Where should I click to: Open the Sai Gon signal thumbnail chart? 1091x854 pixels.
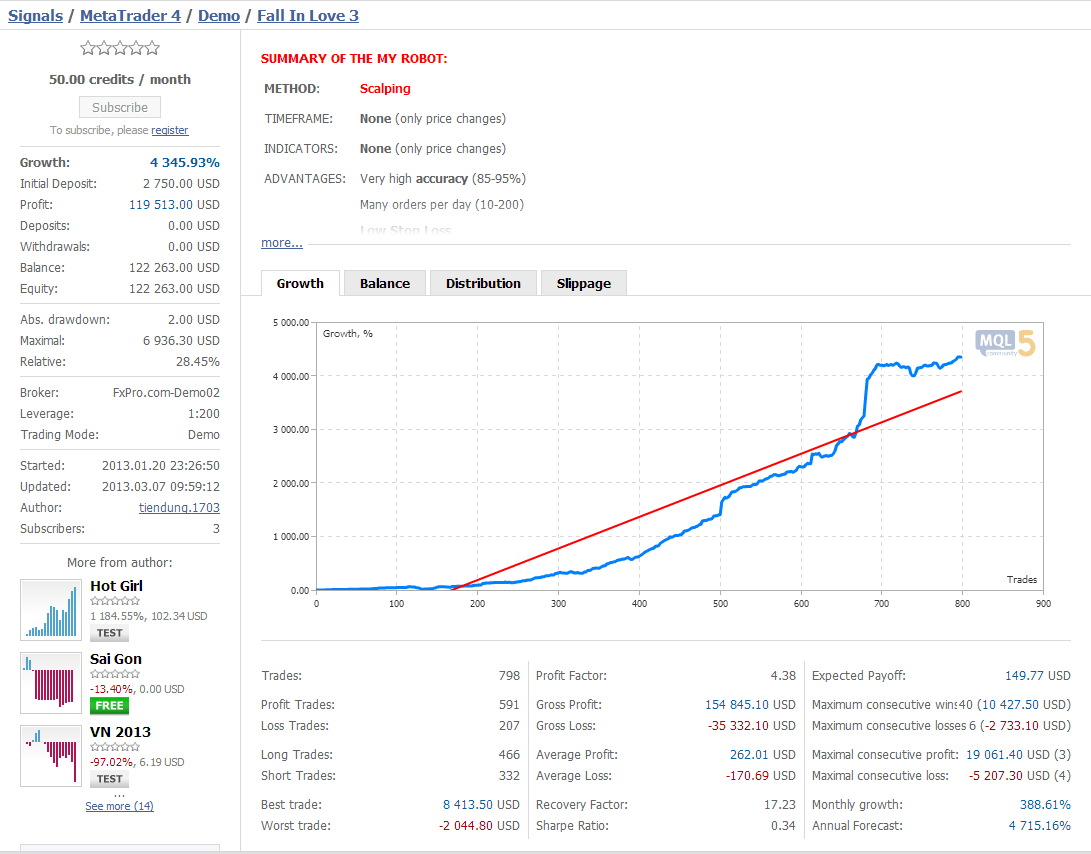click(51, 683)
